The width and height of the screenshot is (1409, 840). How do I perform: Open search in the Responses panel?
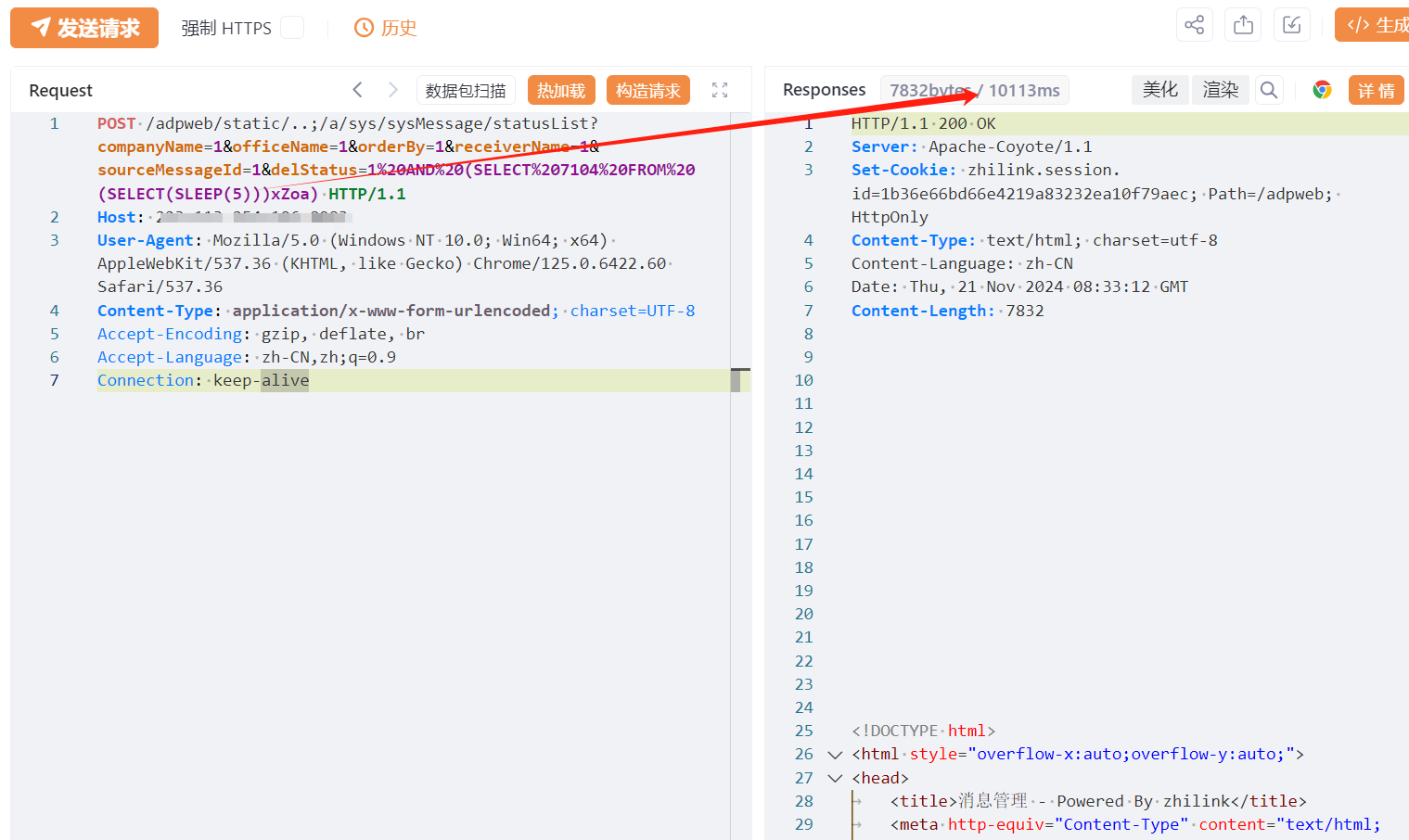(x=1269, y=90)
